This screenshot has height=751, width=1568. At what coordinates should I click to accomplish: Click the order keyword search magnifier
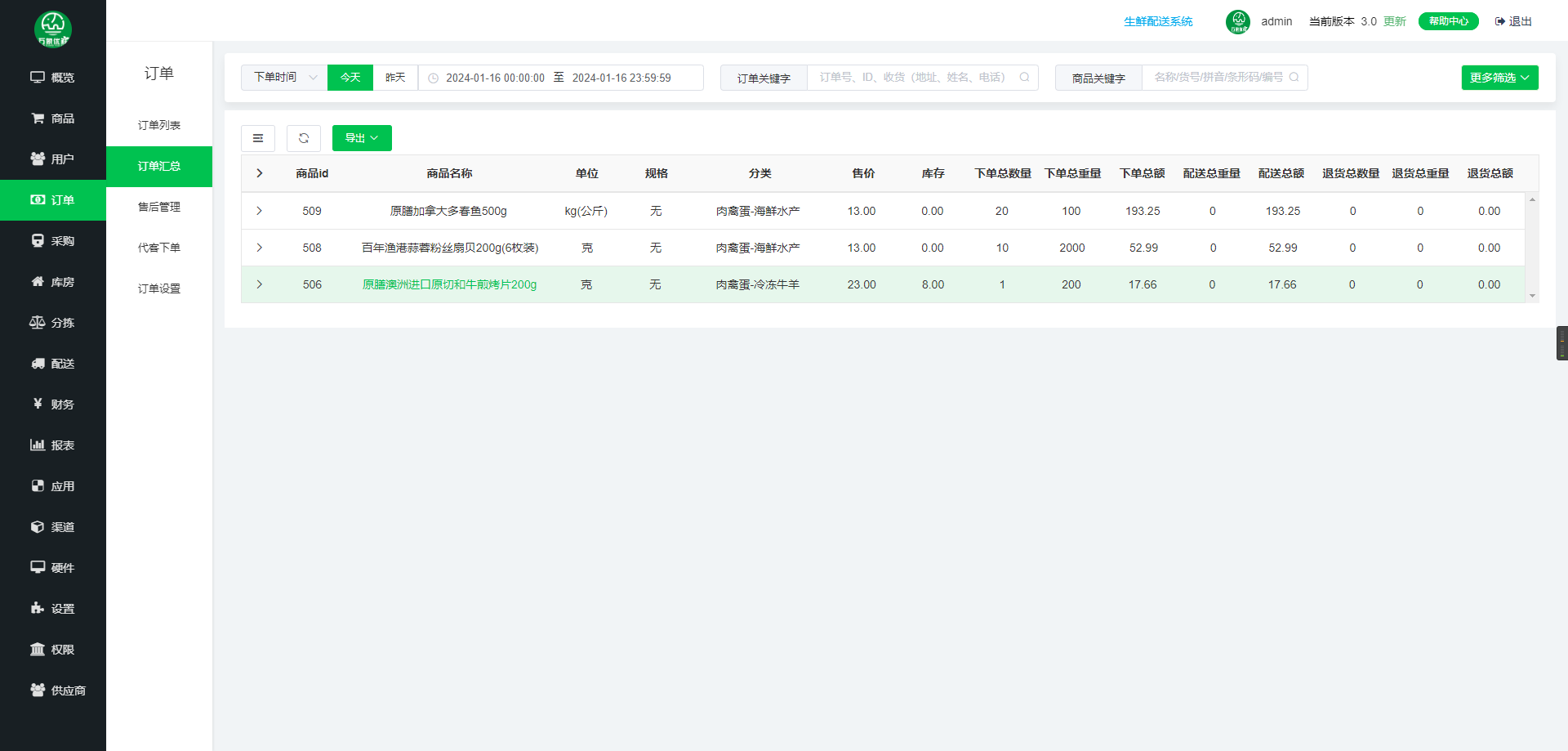coord(1024,78)
